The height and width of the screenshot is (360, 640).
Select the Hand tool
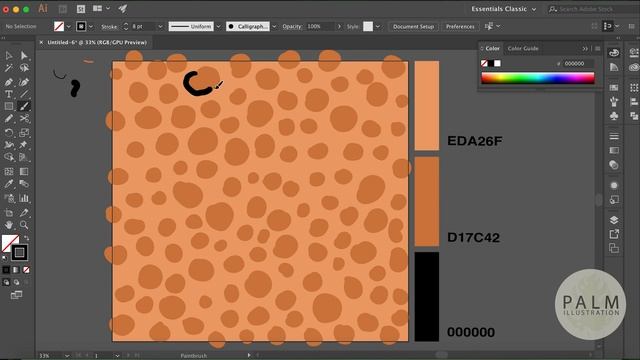[x=9, y=225]
